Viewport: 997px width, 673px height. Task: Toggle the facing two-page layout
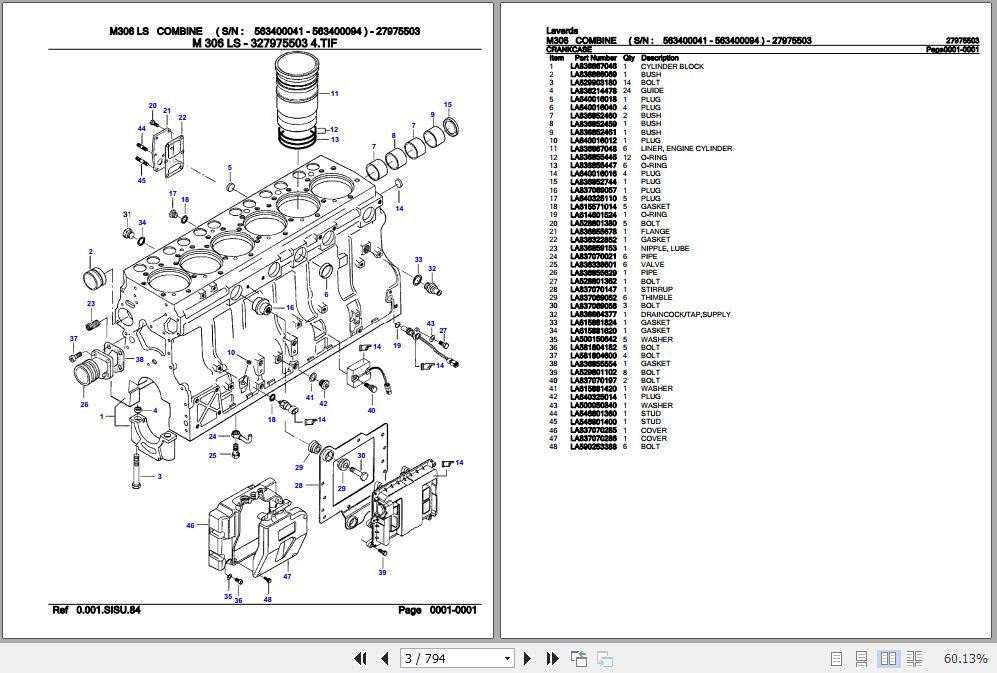[888, 659]
